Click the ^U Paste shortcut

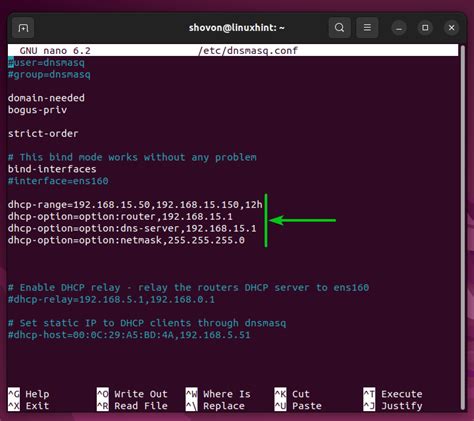[x=298, y=406]
